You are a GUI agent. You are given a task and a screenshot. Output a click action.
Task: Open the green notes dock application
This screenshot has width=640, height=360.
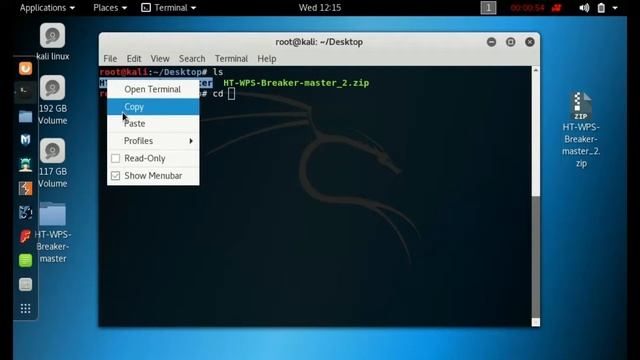(x=25, y=260)
